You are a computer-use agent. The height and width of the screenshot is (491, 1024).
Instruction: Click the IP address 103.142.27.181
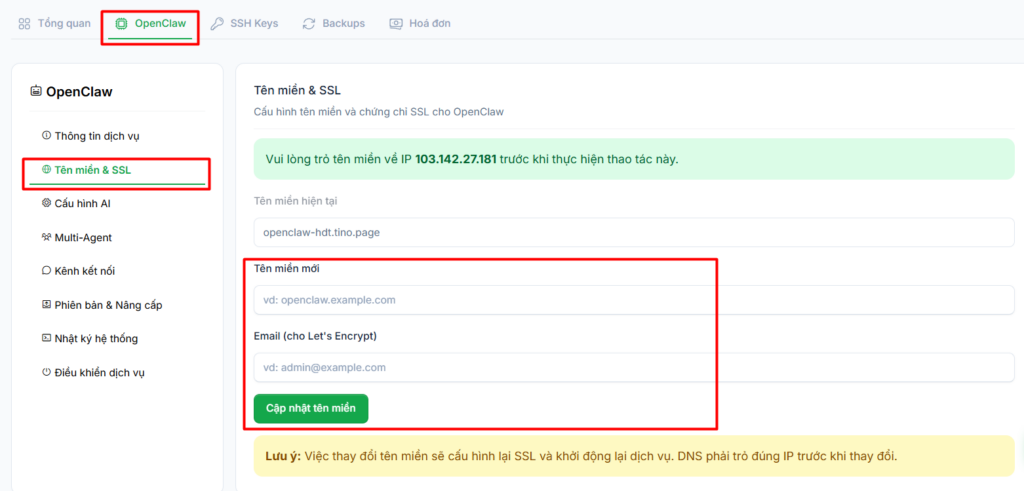(456, 159)
